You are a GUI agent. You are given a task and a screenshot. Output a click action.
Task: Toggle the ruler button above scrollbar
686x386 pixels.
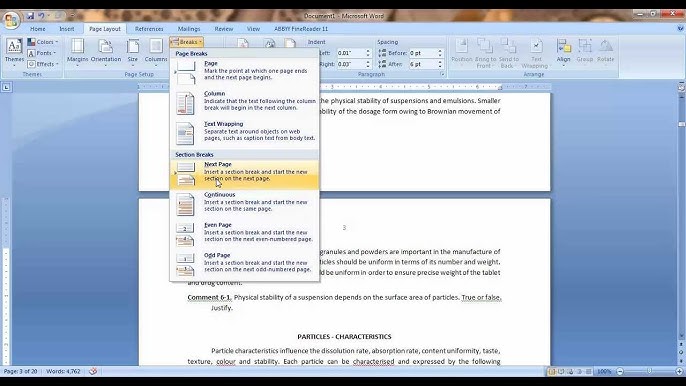[681, 87]
